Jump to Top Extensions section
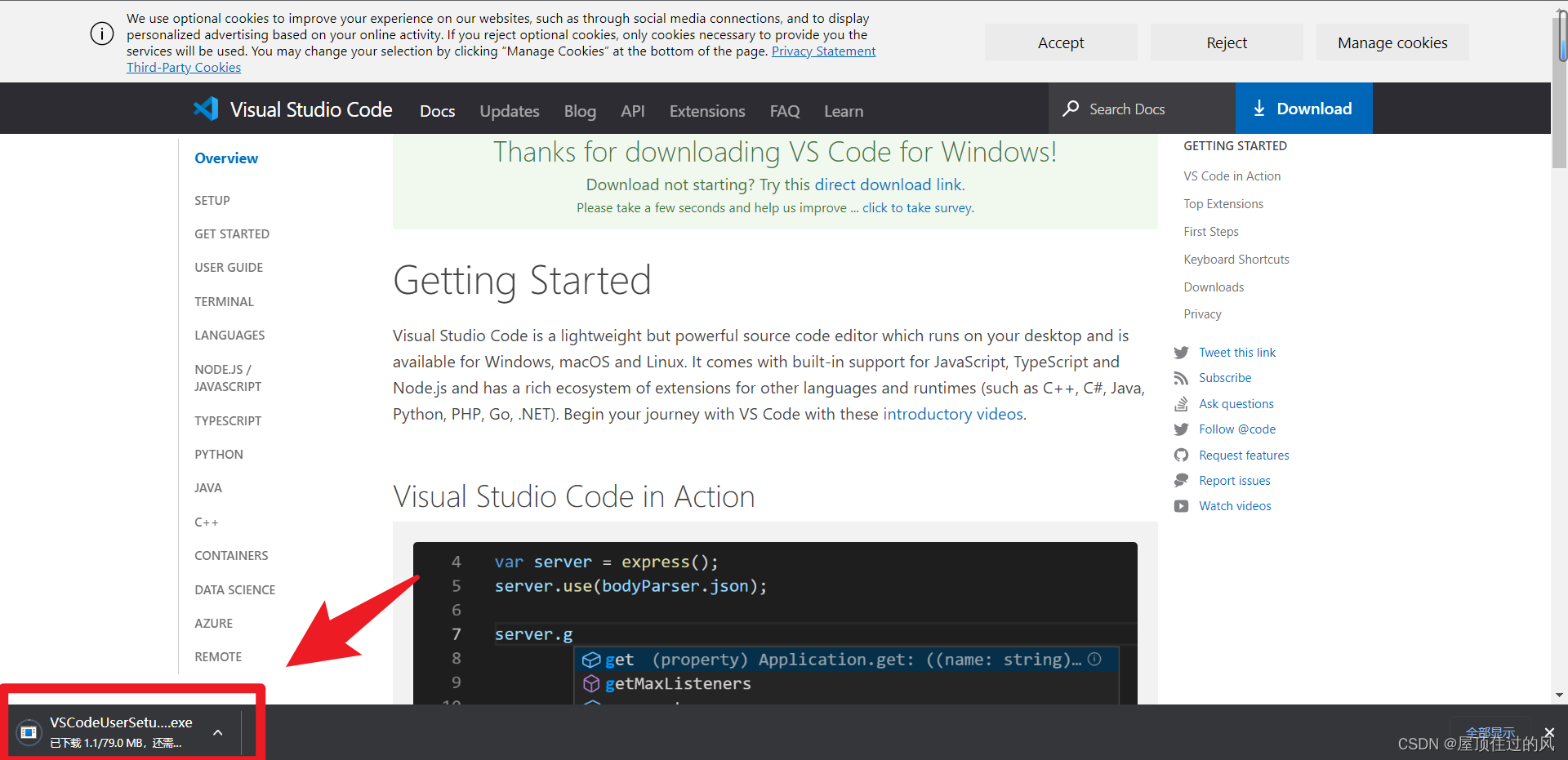The image size is (1568, 760). pyautogui.click(x=1223, y=204)
